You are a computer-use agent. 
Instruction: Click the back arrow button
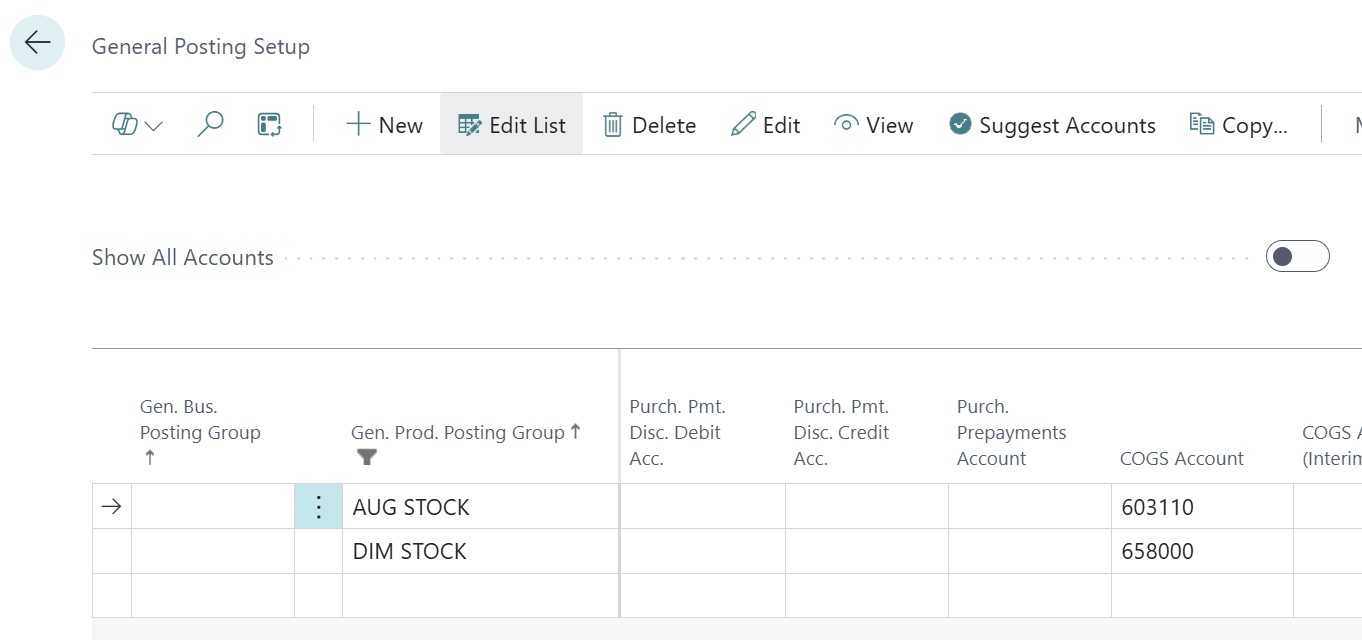point(38,42)
